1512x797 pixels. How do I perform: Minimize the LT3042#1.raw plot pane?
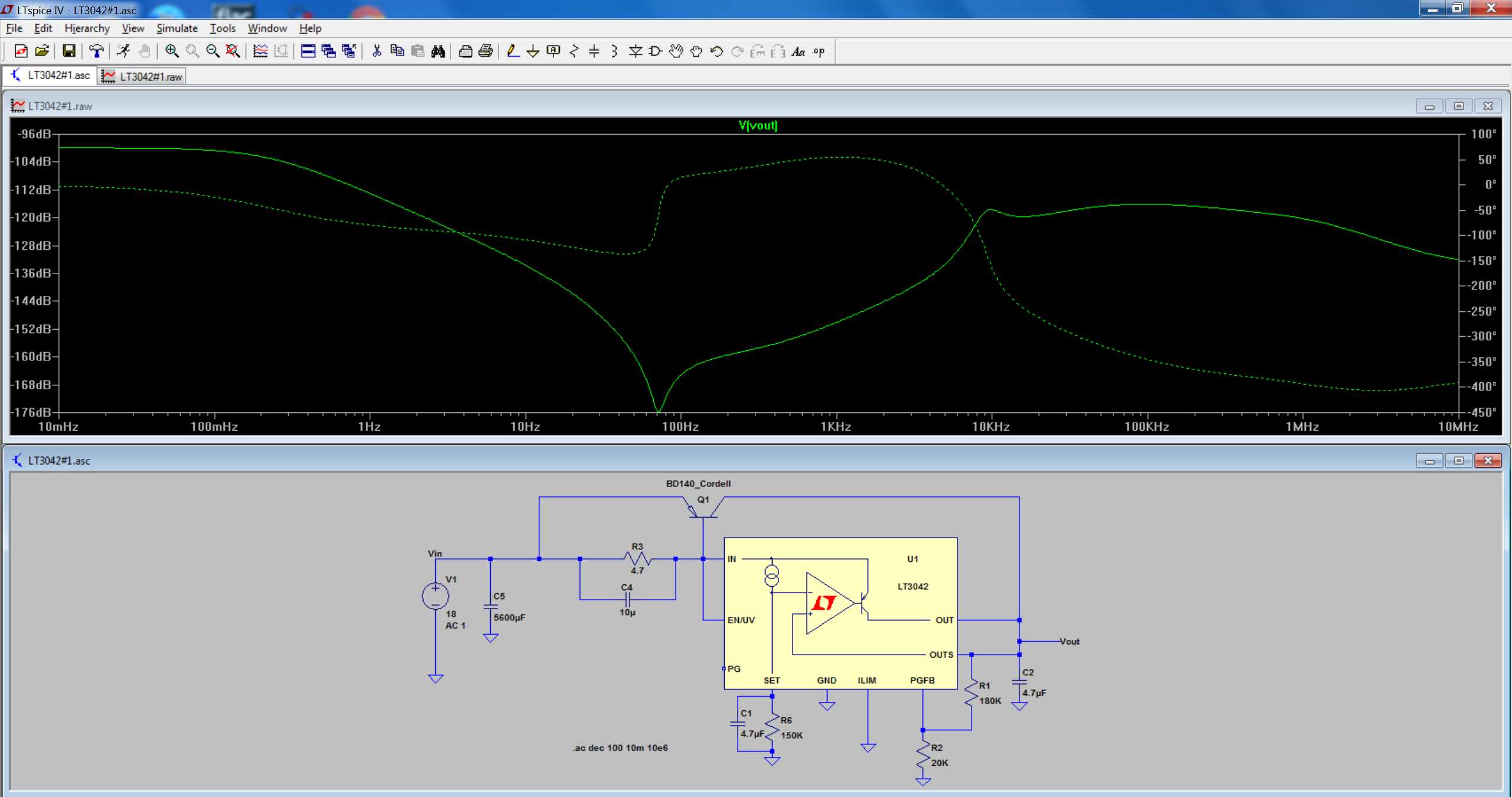point(1430,106)
